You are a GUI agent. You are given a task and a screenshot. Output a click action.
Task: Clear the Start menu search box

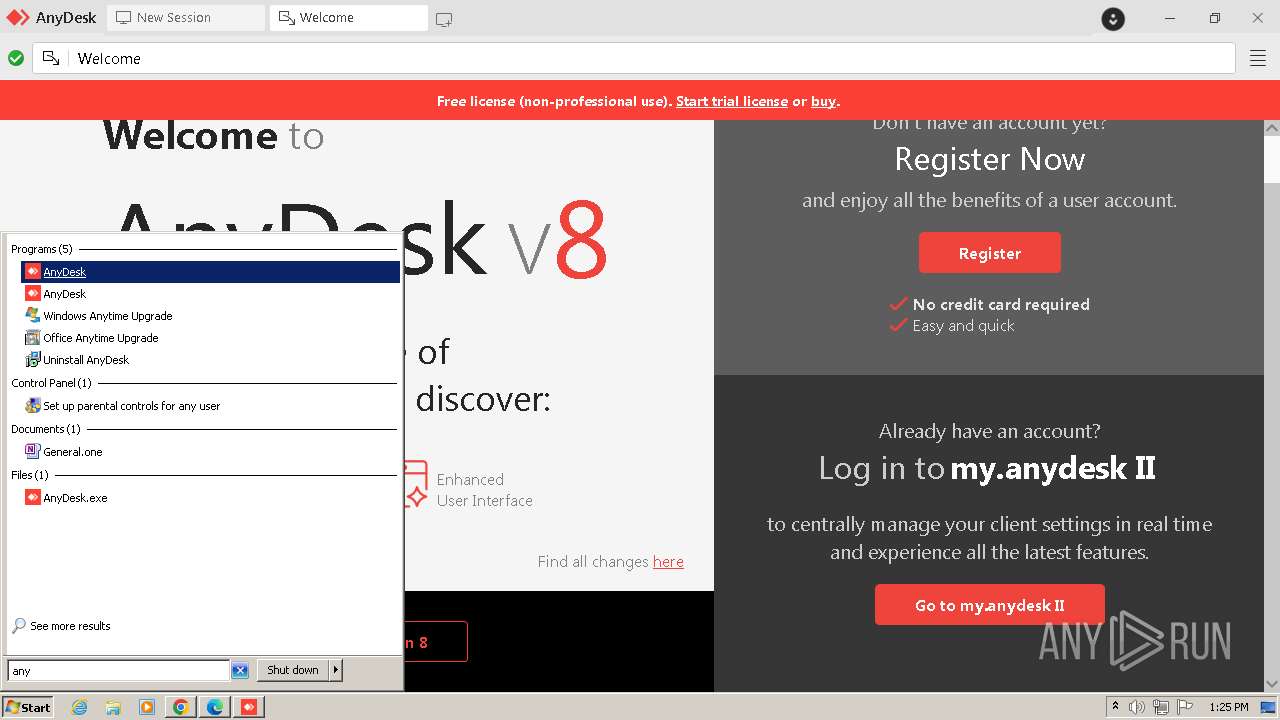(x=240, y=670)
